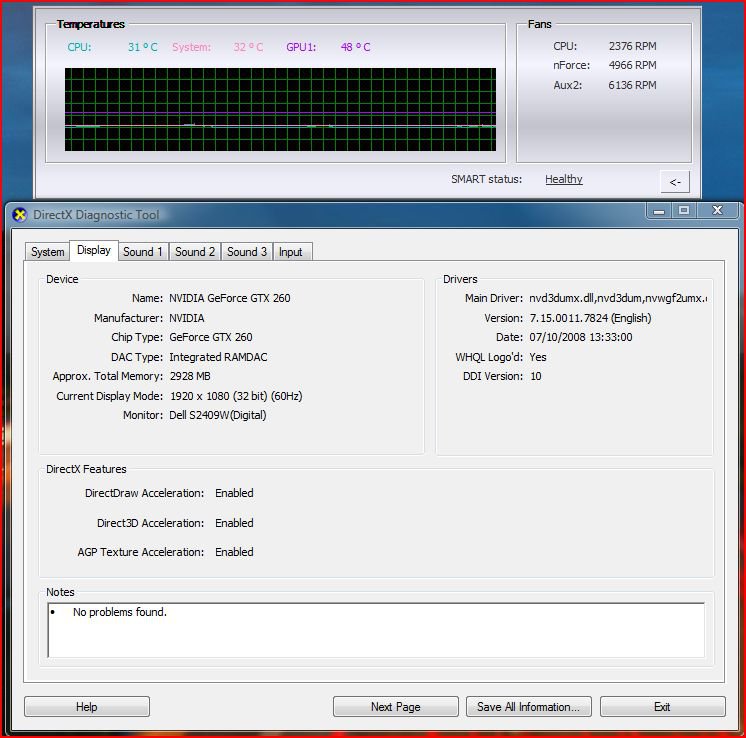Click the WHQL Logo'd 'Yes' value

click(538, 357)
